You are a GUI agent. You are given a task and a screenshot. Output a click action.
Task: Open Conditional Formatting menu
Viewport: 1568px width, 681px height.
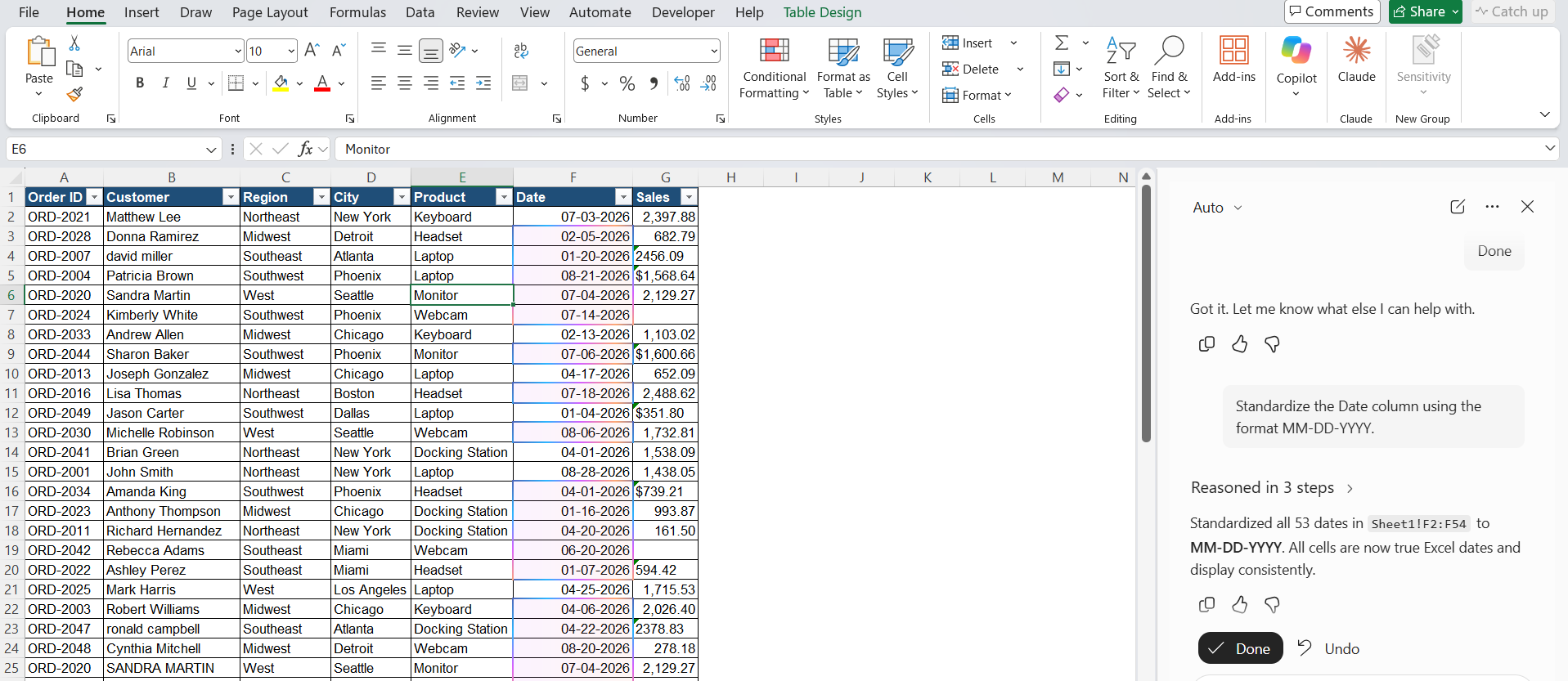774,69
